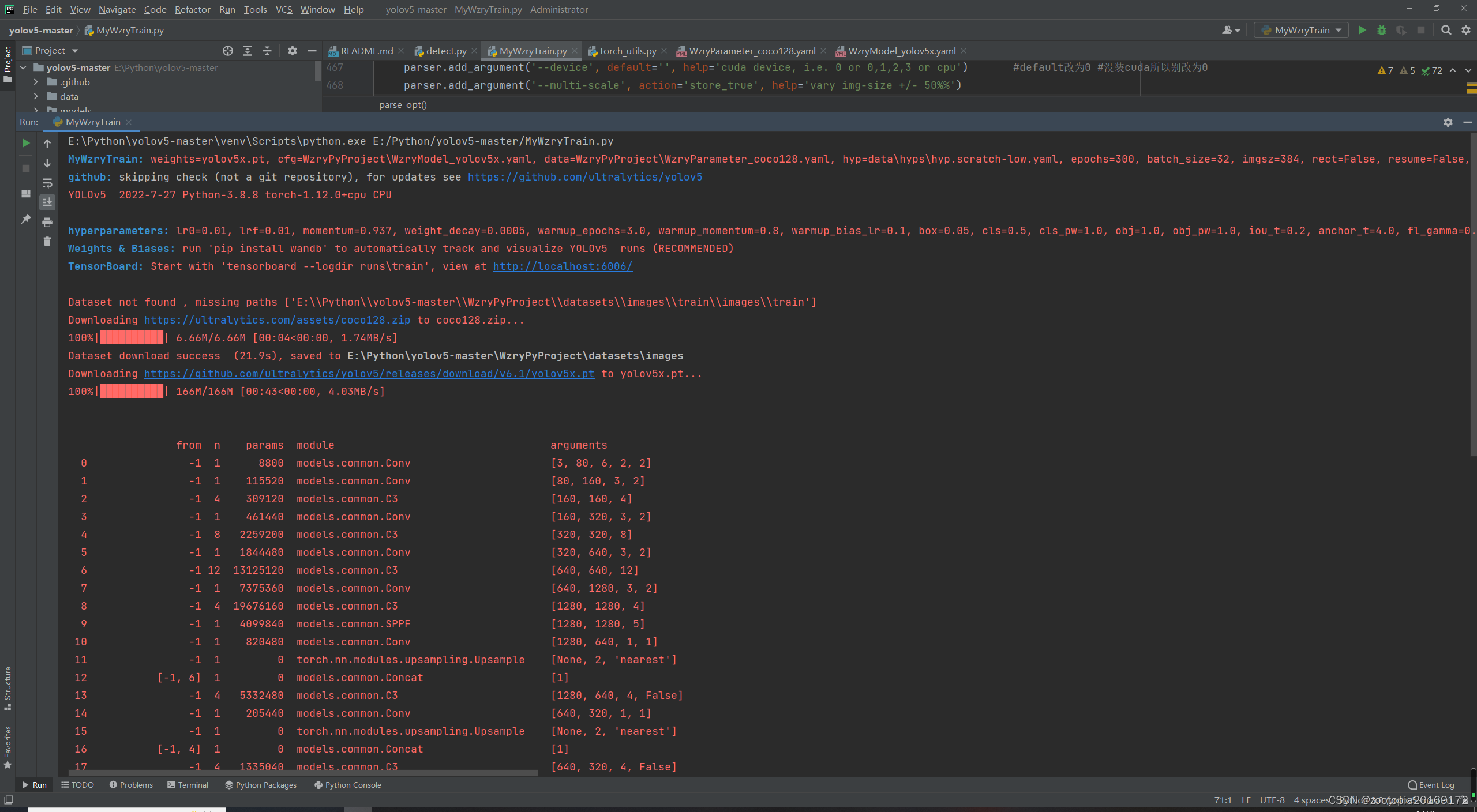Click the green Run button in top toolbar
Viewport: 1477px width, 812px height.
click(x=1362, y=30)
